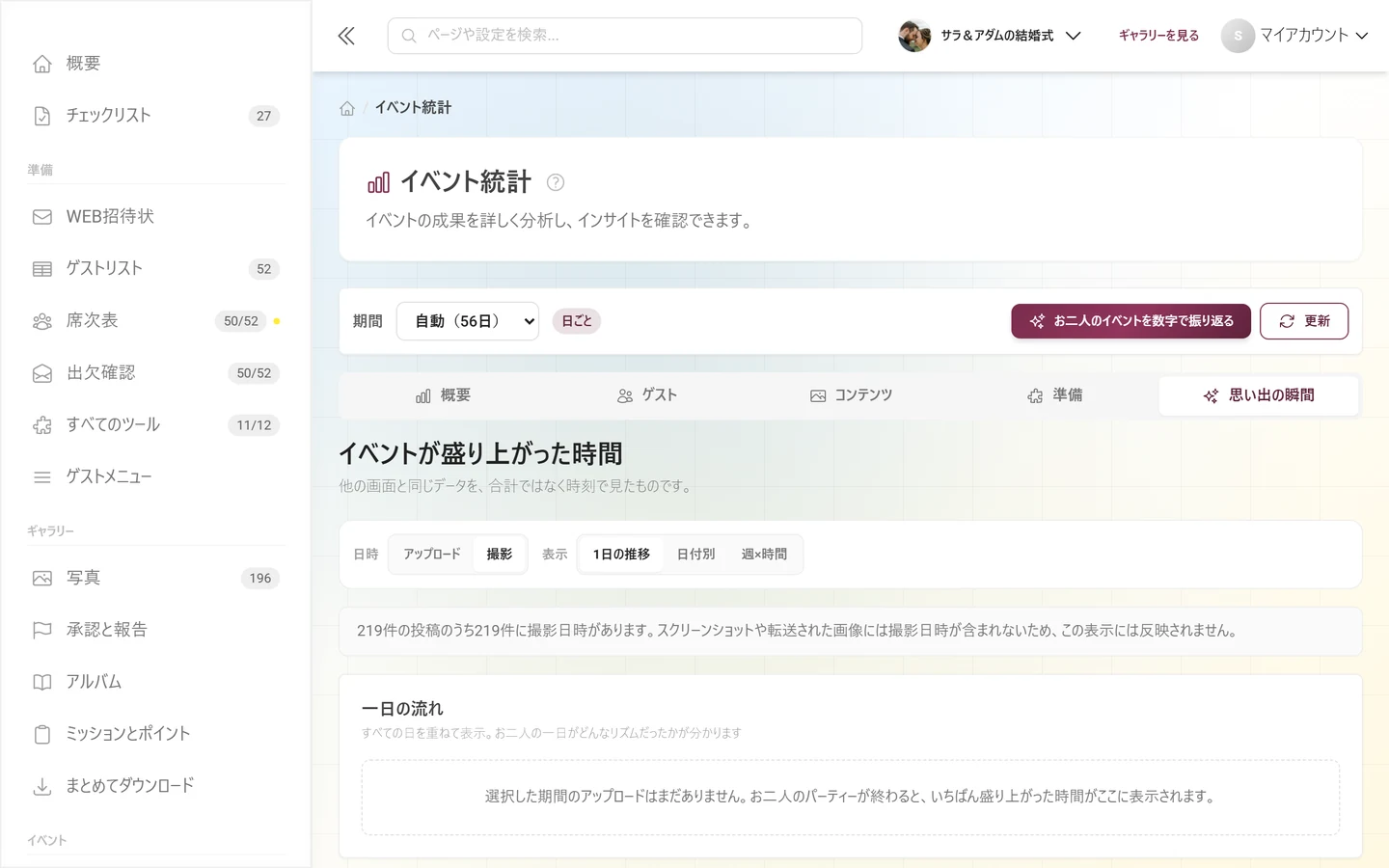Viewport: 1389px width, 868px height.
Task: Select アップロード as the date basis
Action: [x=432, y=555]
